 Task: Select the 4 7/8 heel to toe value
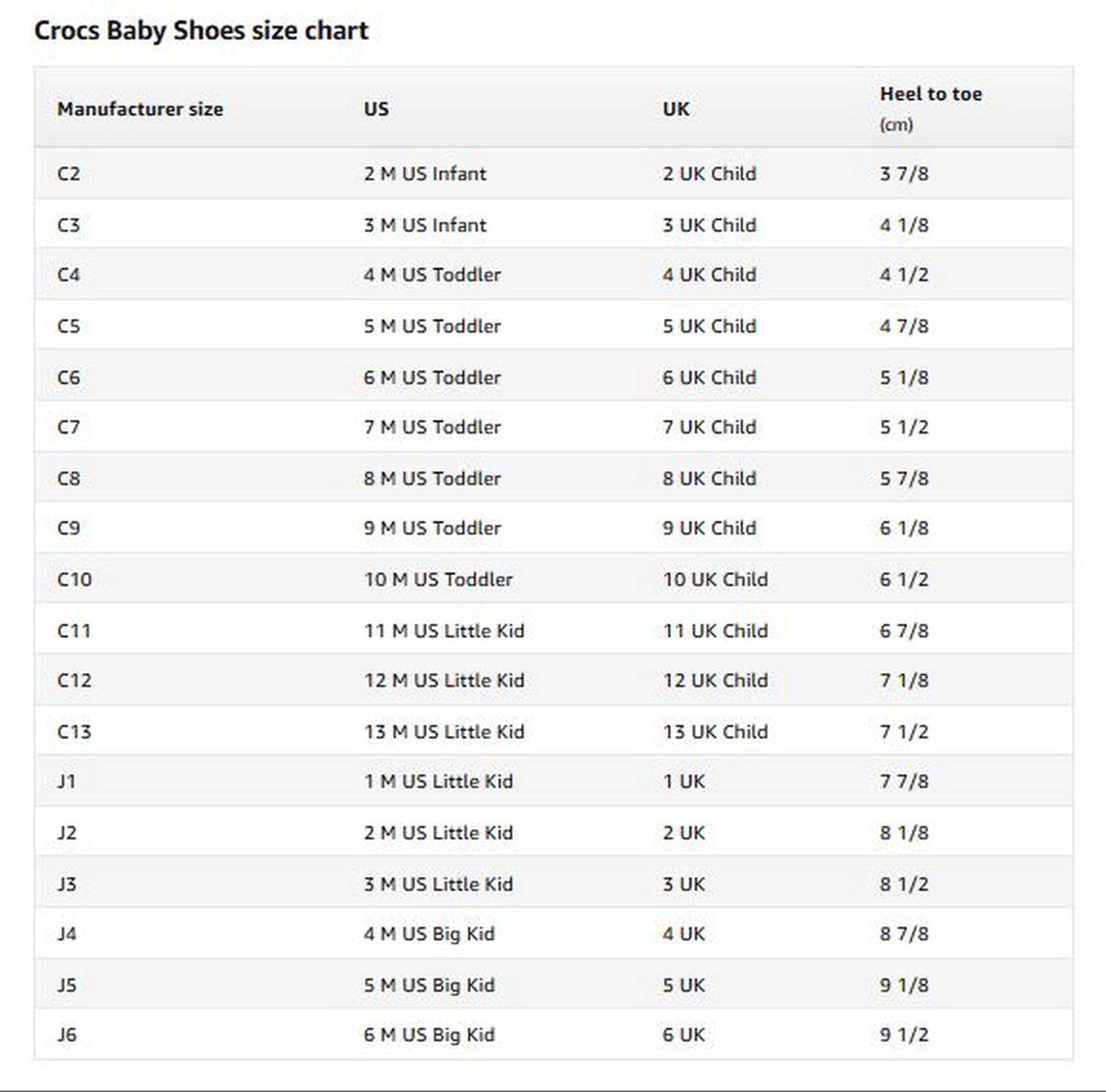[x=904, y=327]
